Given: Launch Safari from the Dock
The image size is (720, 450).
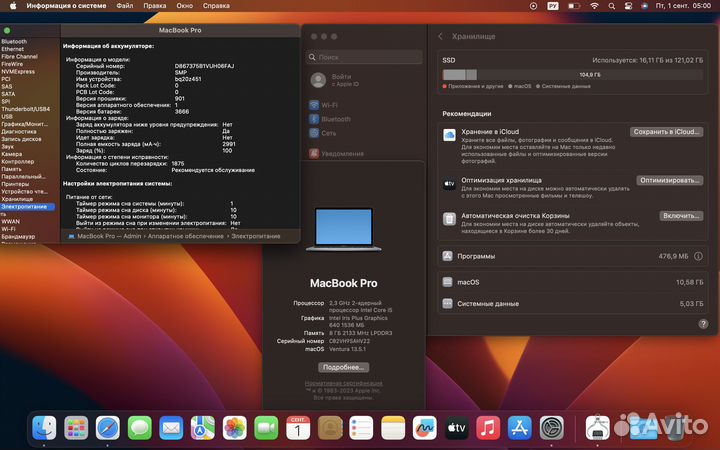Looking at the screenshot, I should (x=107, y=428).
